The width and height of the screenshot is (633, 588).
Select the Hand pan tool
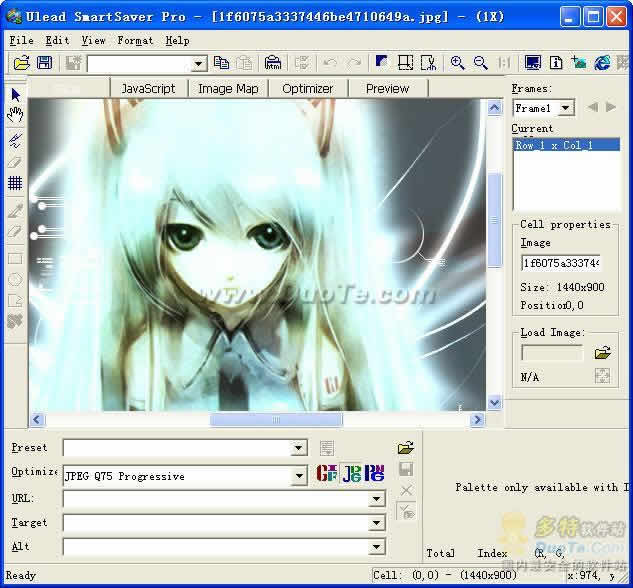click(x=15, y=115)
